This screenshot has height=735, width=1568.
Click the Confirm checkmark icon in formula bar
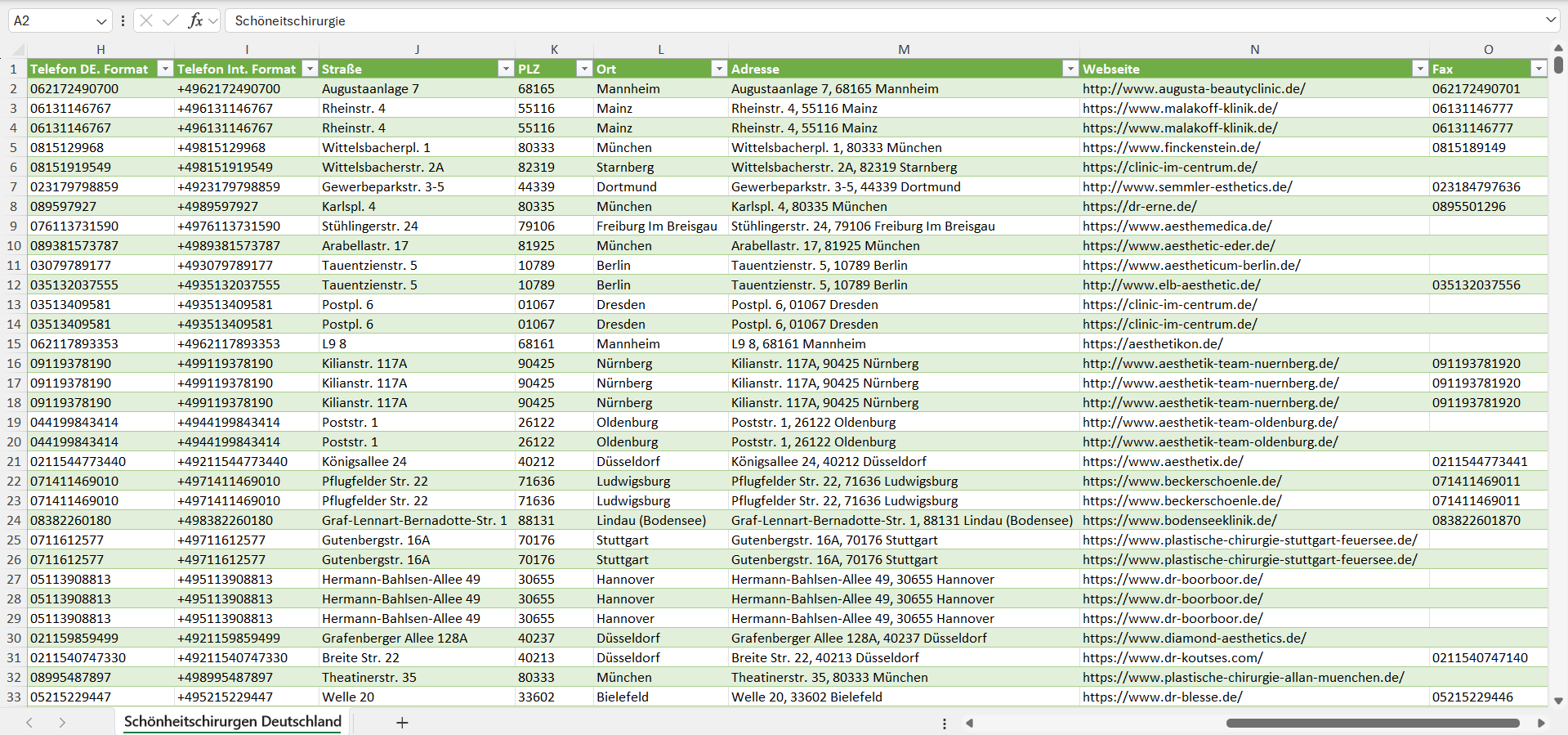(x=170, y=20)
